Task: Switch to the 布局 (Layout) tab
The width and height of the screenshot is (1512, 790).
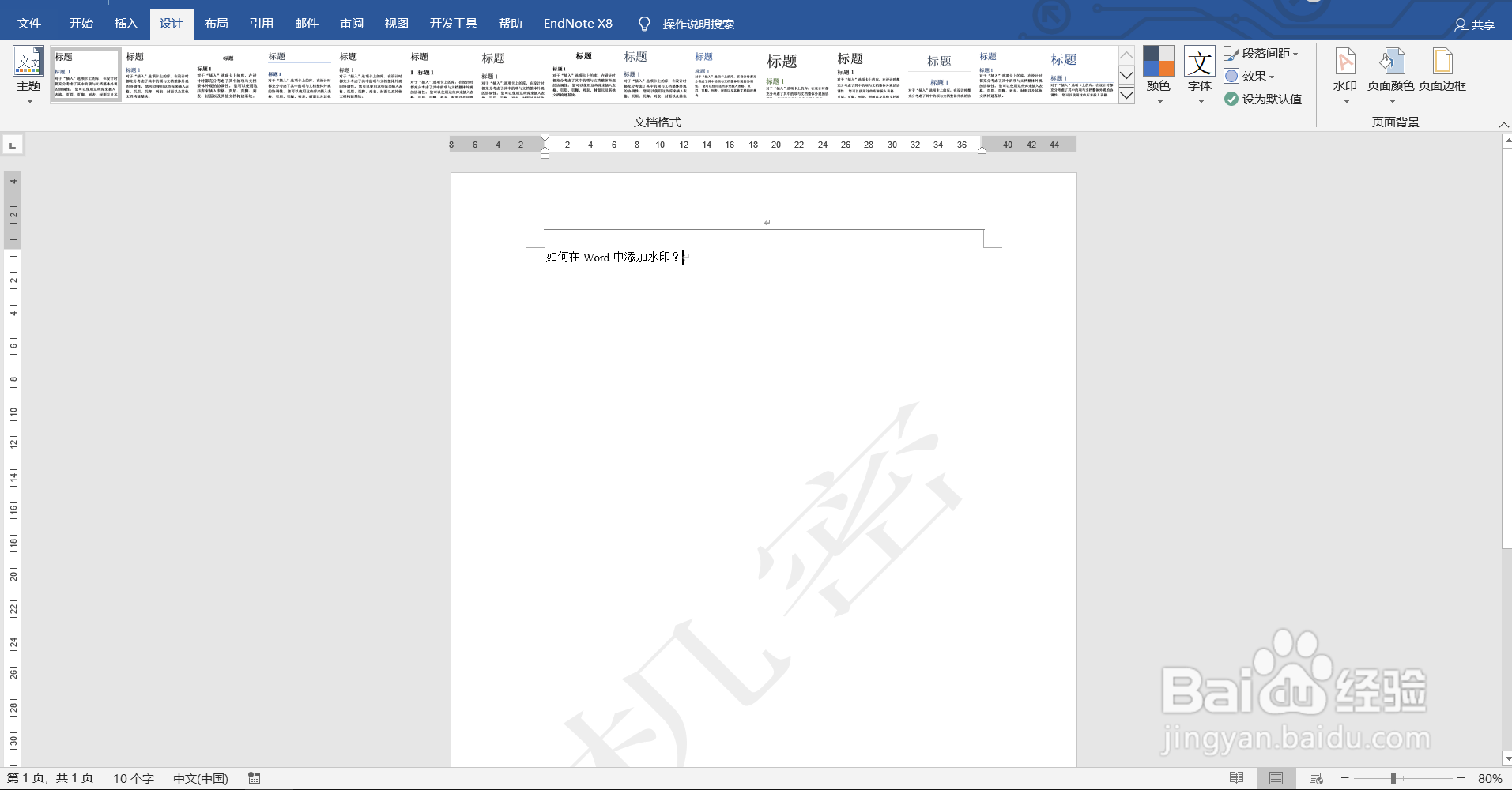Action: (x=216, y=24)
